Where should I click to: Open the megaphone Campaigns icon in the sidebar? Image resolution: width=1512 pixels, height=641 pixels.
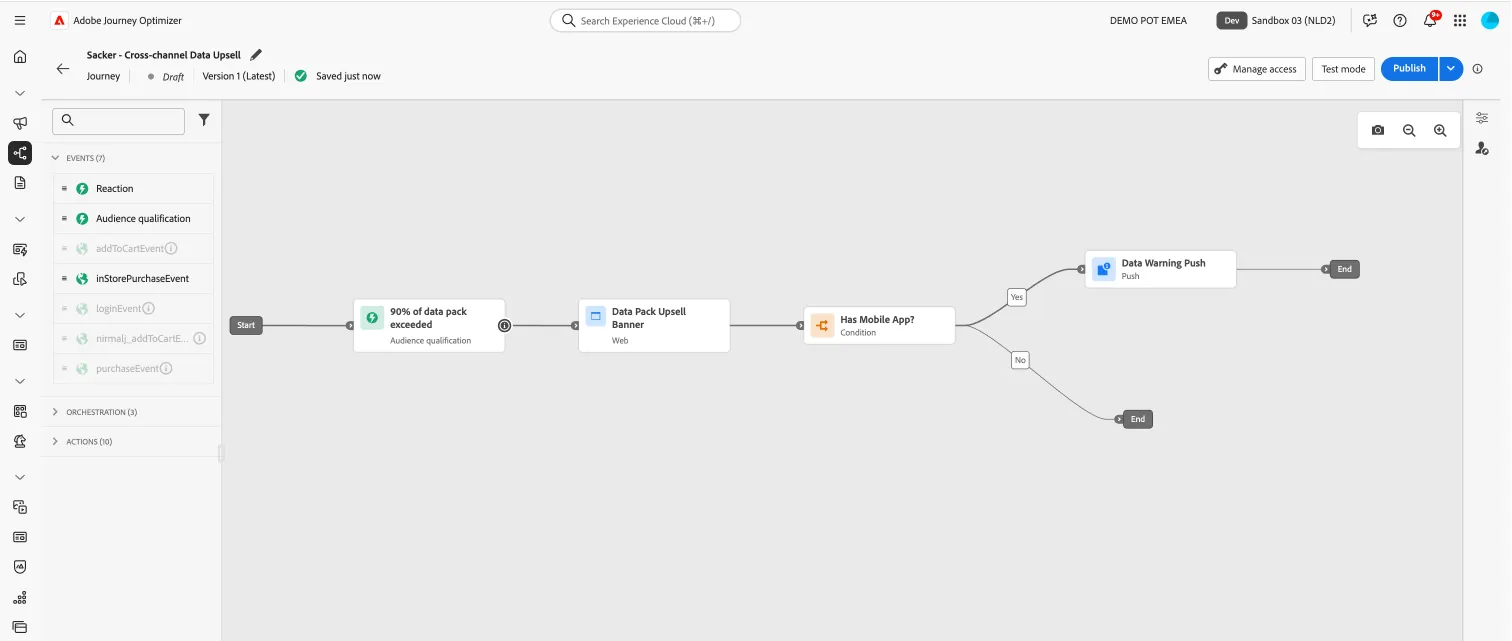(x=20, y=123)
